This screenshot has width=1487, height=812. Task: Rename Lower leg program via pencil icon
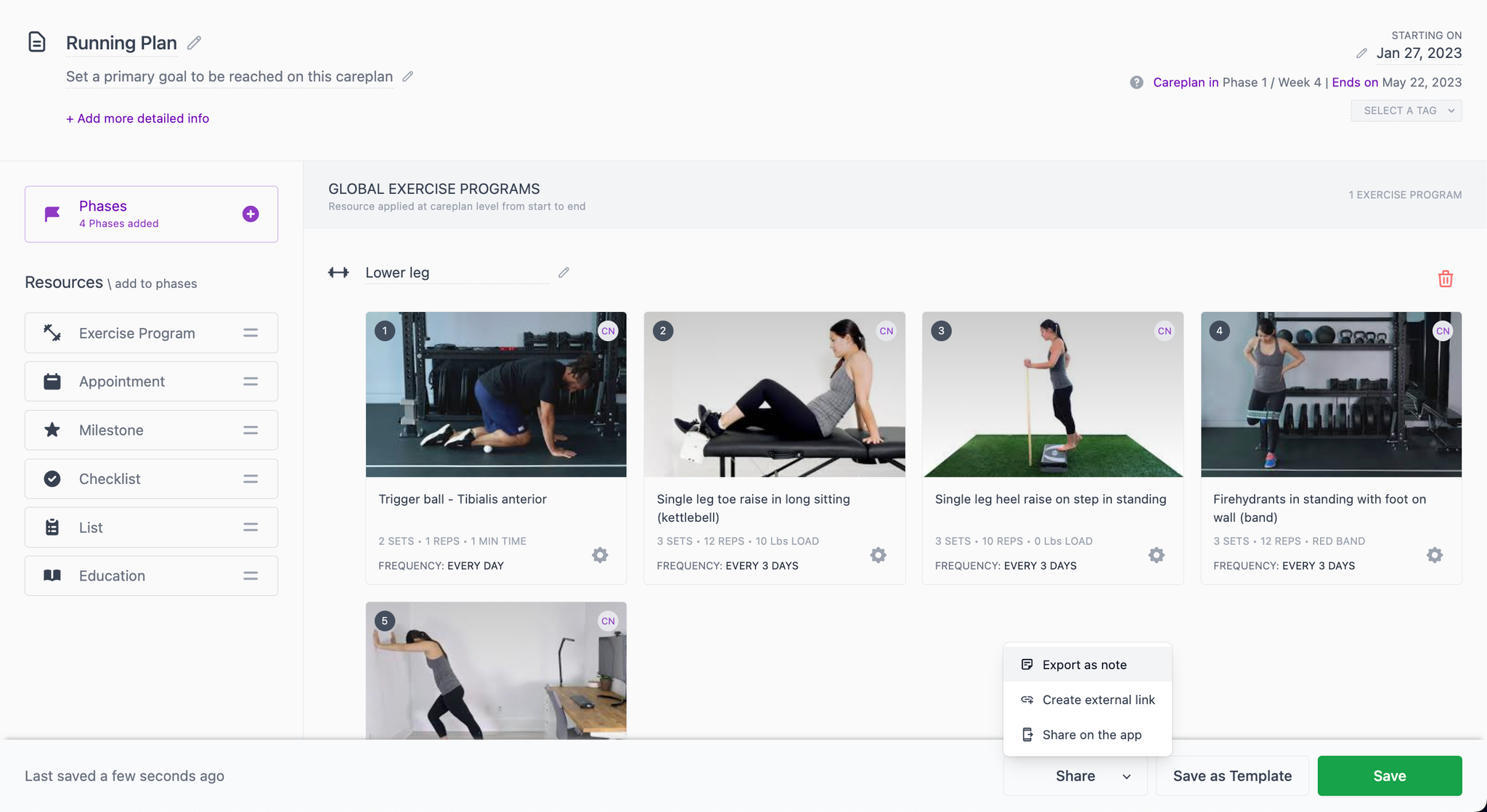point(563,273)
